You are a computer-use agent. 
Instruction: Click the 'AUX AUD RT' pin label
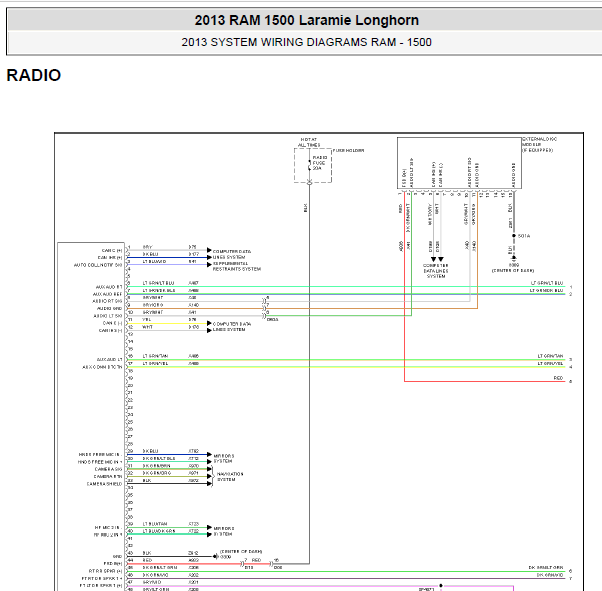[x=109, y=287]
